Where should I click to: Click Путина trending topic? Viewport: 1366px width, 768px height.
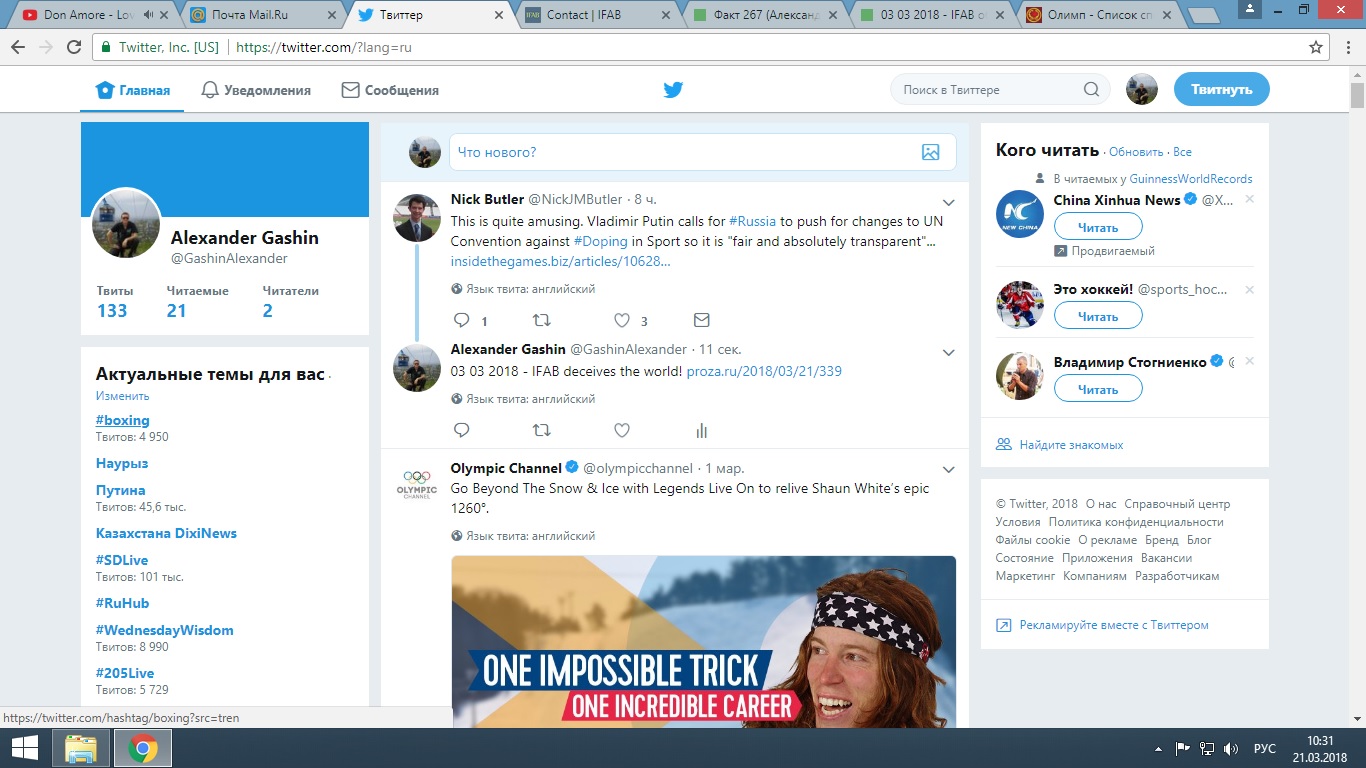coord(120,490)
